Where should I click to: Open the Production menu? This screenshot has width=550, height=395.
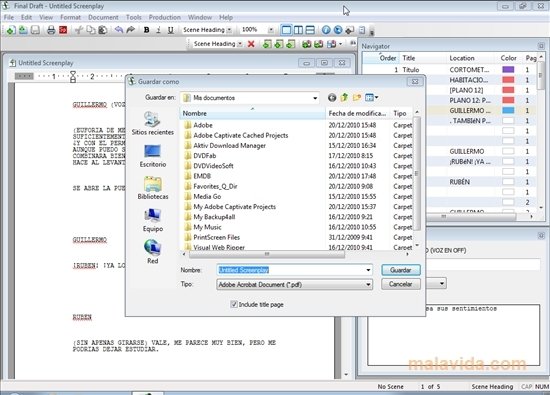(x=165, y=17)
